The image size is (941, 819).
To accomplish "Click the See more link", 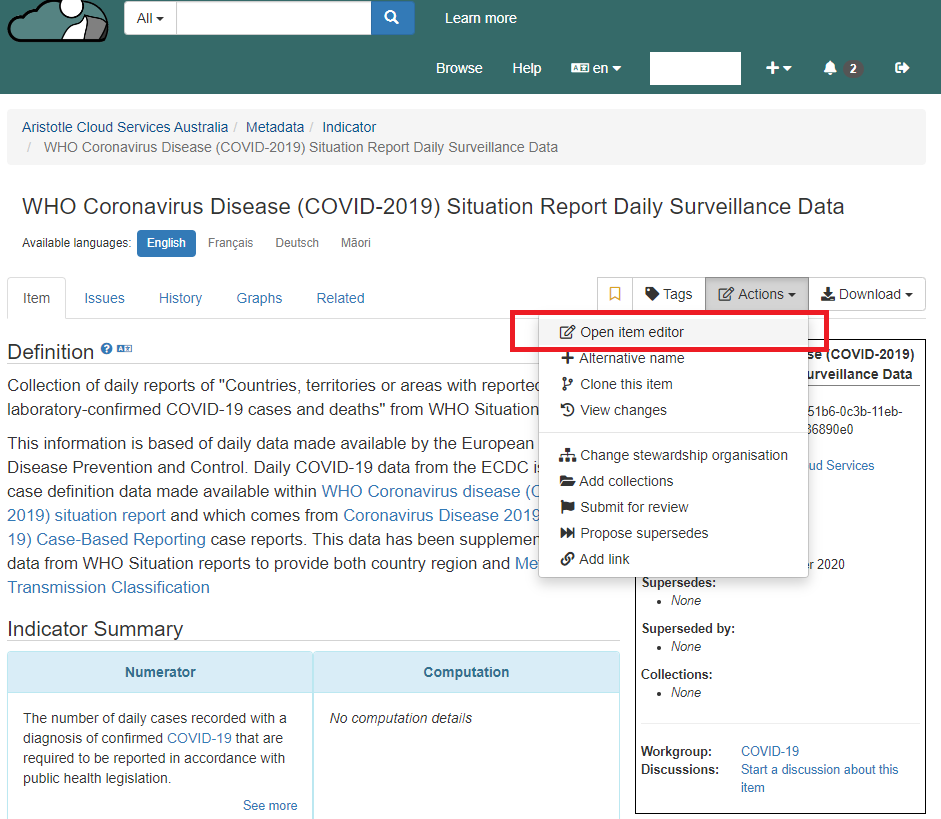I will tap(269, 805).
